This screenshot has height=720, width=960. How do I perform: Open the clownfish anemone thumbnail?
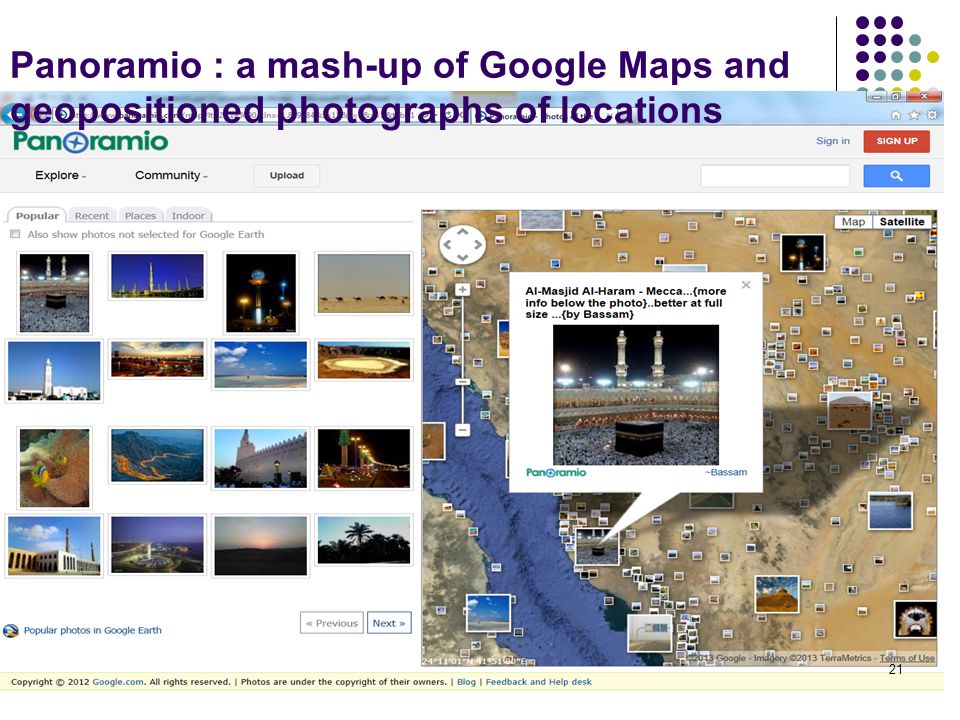click(54, 468)
